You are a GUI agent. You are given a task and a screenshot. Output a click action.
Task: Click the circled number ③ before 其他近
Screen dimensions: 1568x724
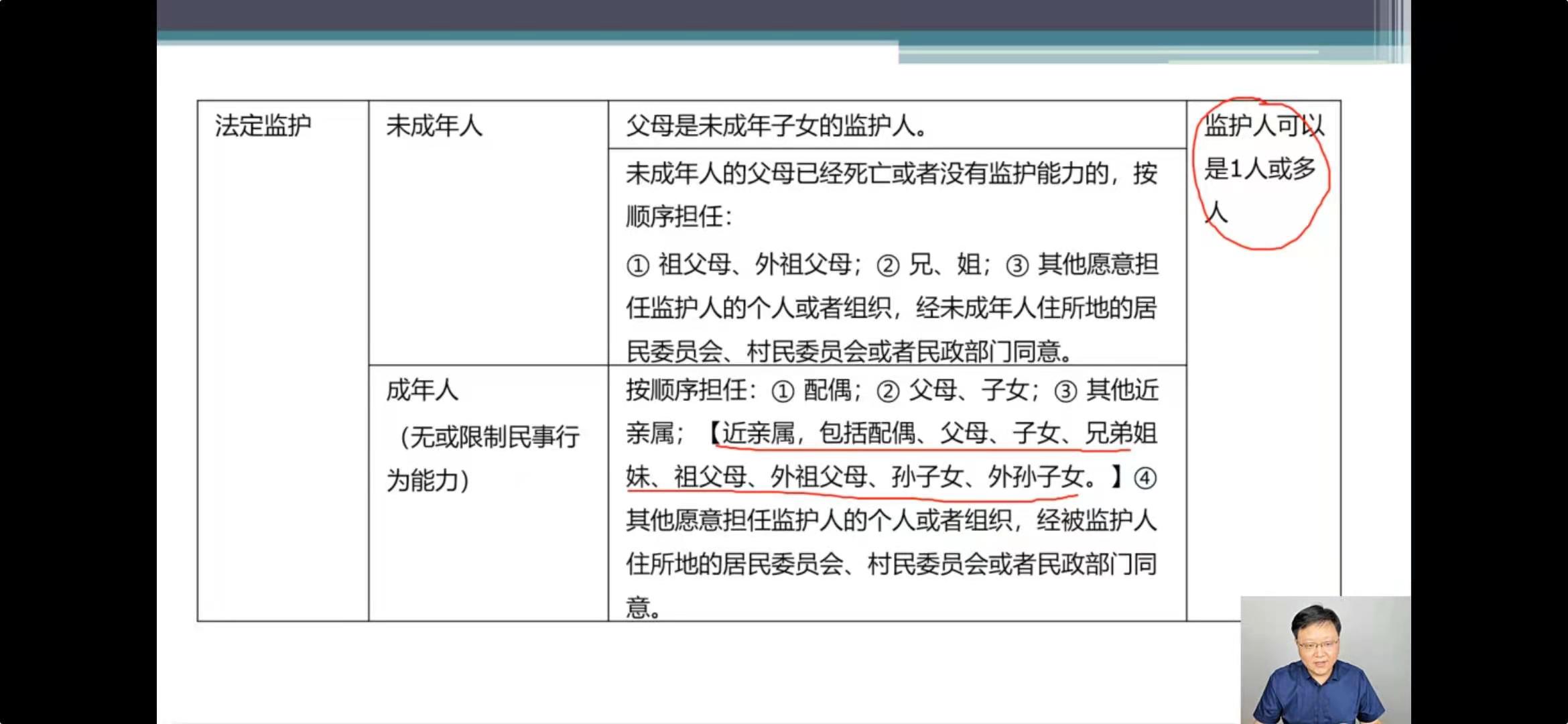coord(1065,391)
